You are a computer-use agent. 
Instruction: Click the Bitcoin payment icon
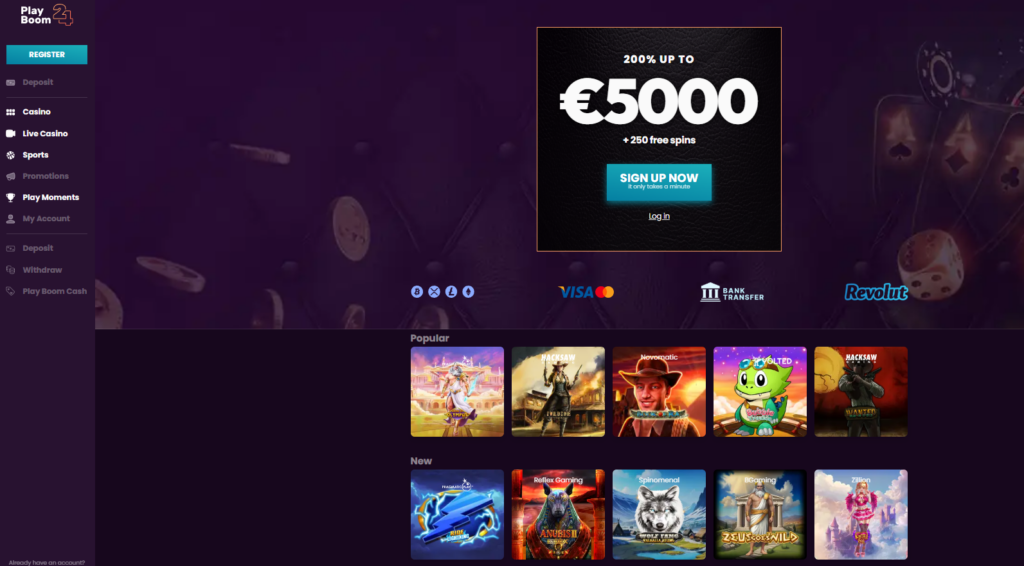[x=417, y=292]
